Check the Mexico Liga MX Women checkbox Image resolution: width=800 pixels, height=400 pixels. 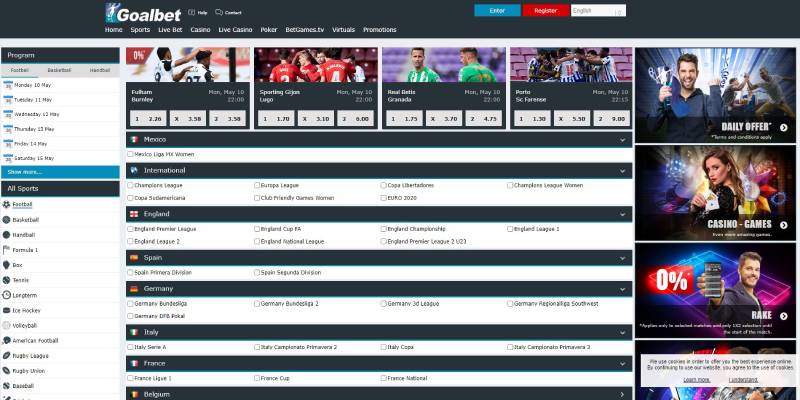point(130,154)
